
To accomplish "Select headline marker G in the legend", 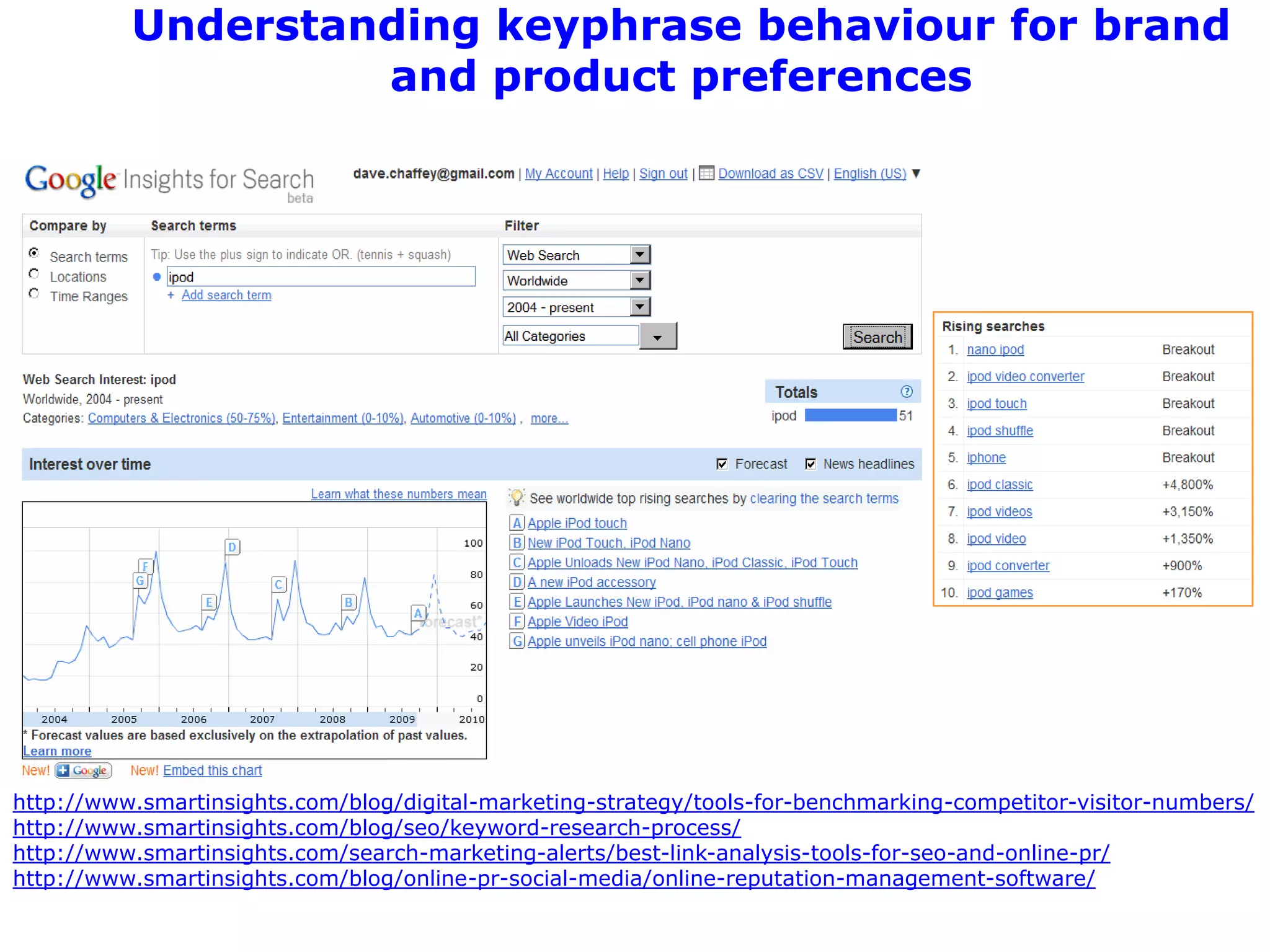I will [x=517, y=641].
